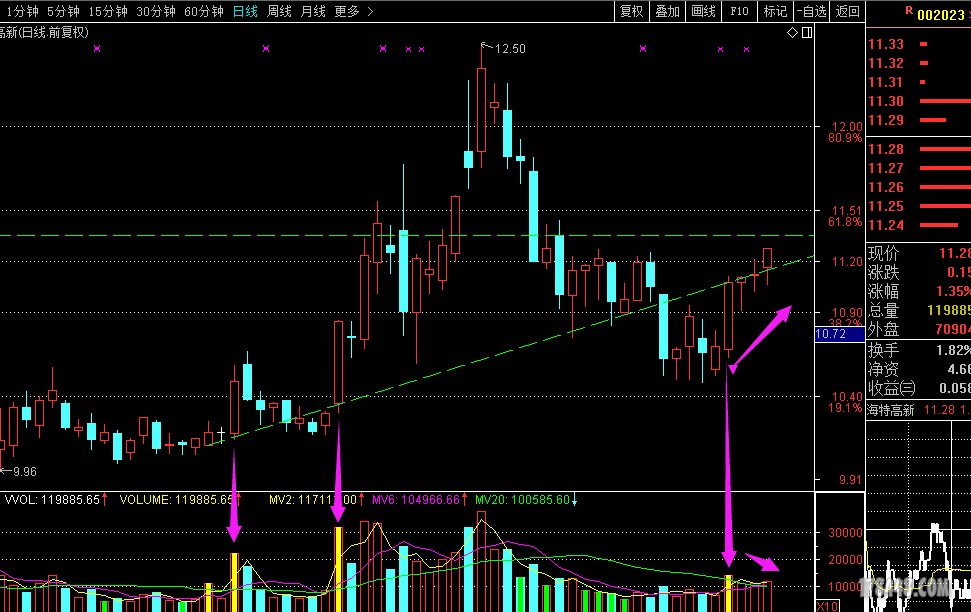Click the 11.28 bid price row

pyautogui.click(x=918, y=149)
